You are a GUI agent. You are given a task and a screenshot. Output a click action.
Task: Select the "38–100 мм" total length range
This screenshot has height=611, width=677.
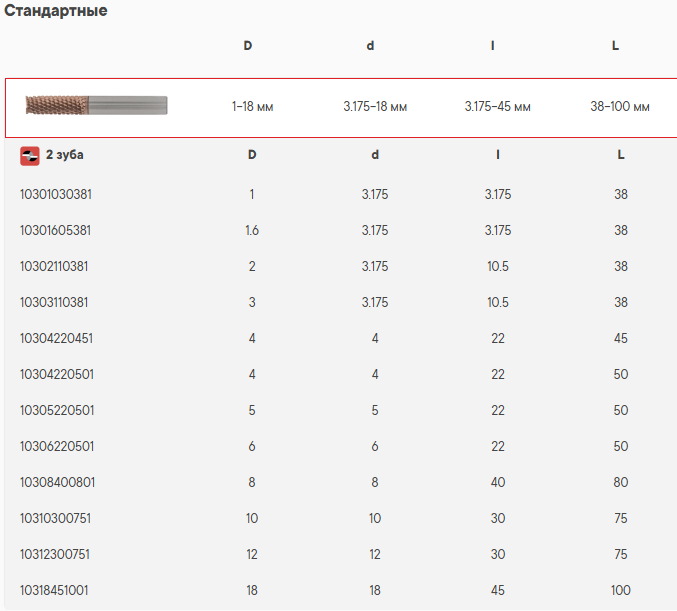click(620, 106)
